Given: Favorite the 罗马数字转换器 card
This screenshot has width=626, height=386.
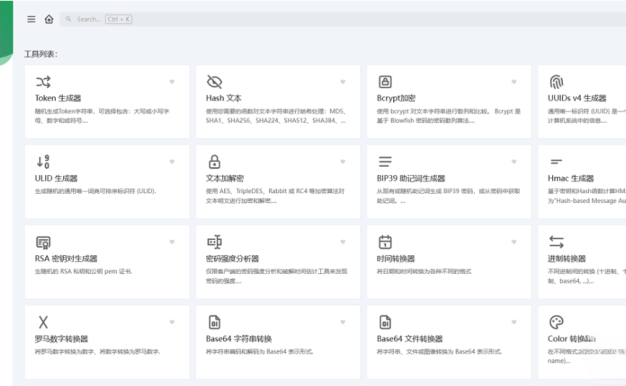Looking at the screenshot, I should tap(172, 322).
